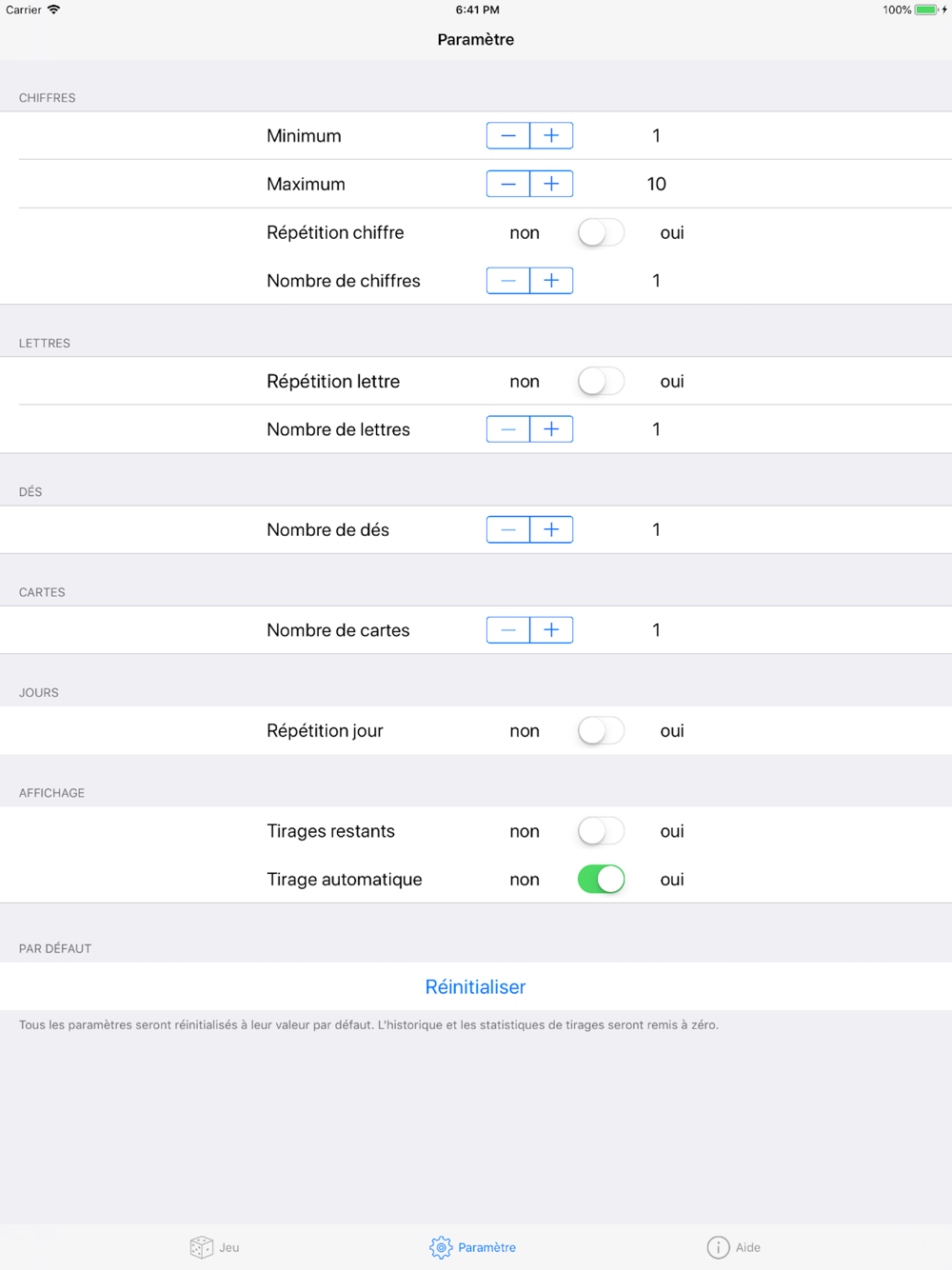Increase the Minimum value with plus

[x=551, y=136]
